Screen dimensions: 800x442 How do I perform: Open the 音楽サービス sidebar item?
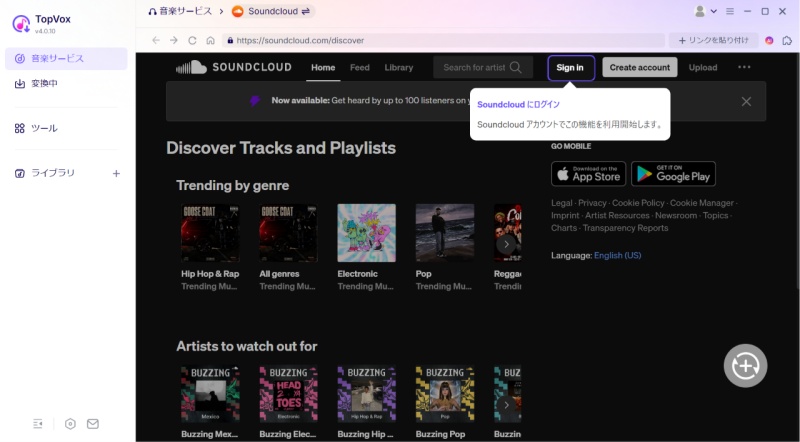[x=66, y=59]
